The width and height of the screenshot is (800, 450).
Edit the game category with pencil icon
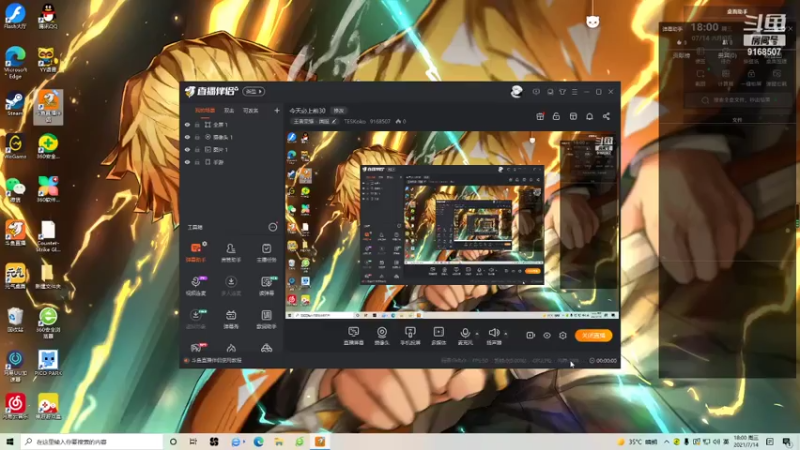(334, 121)
